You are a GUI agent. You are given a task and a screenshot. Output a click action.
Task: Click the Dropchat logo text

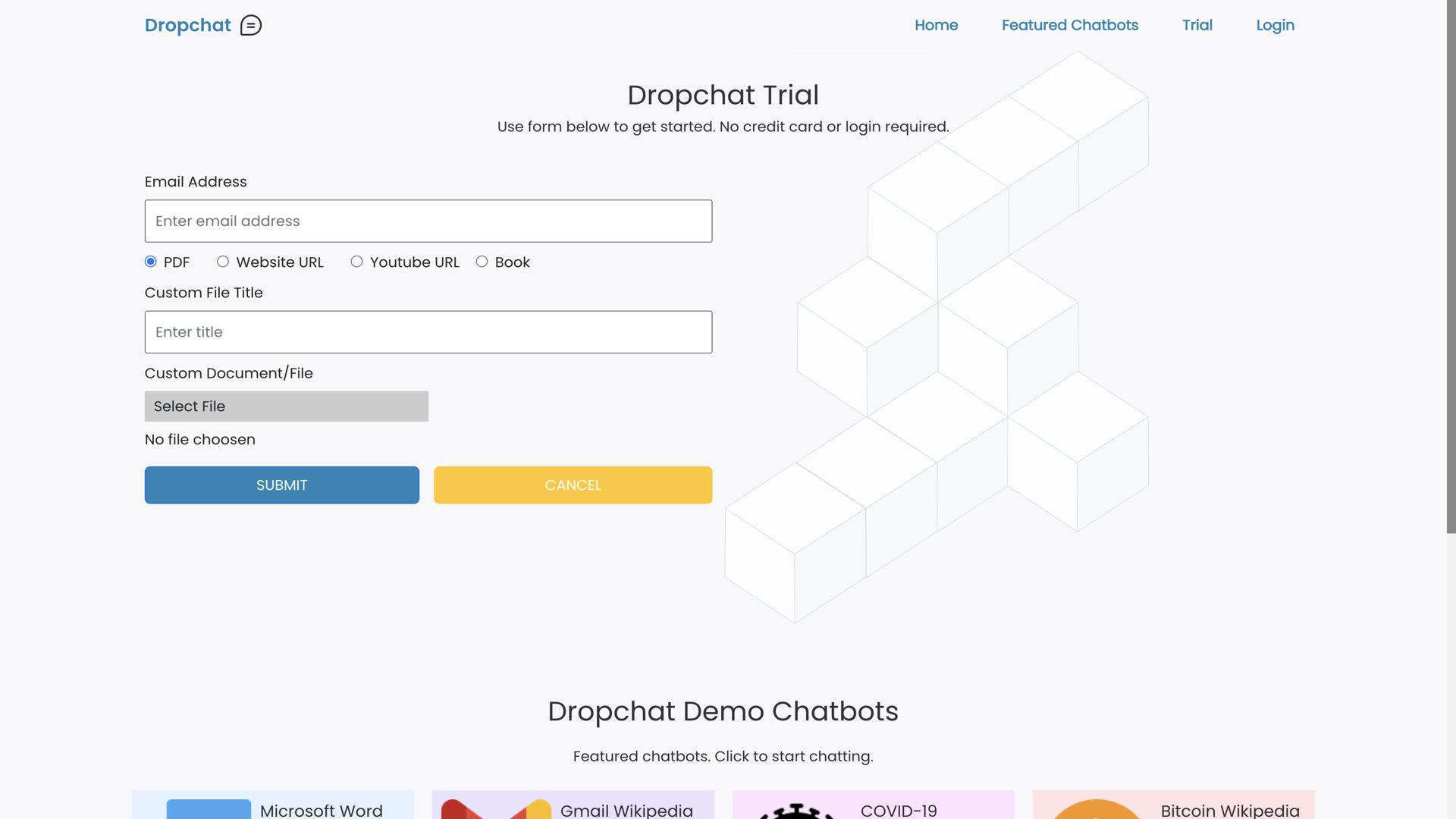[187, 25]
